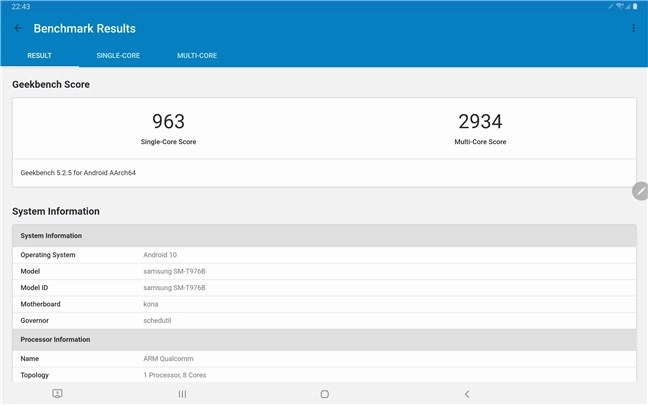648x405 pixels.
Task: Tap the Geekbench 5.2.5 for Android AArch64 text
Action: tap(78, 173)
